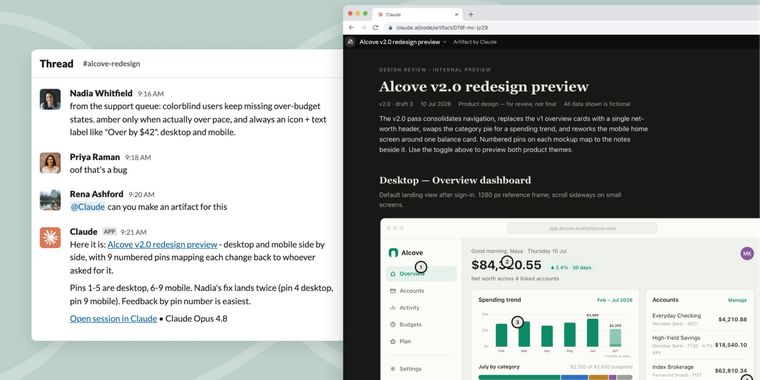
Task: Go forward in the Chrome browser
Action: [x=364, y=28]
